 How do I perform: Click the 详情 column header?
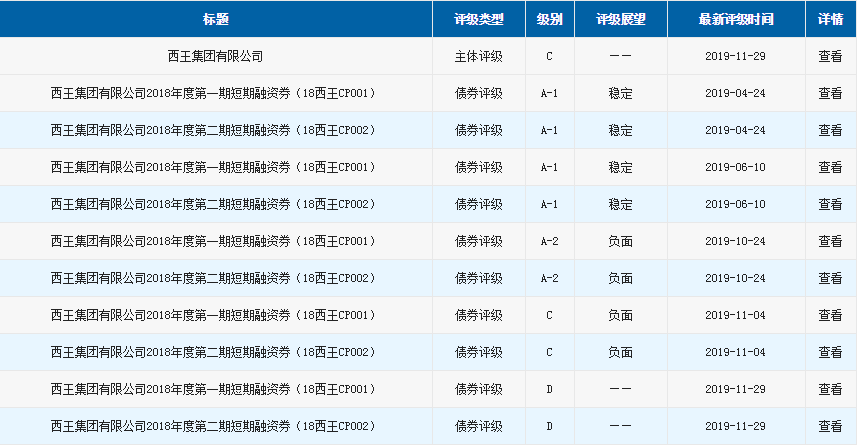click(x=830, y=19)
